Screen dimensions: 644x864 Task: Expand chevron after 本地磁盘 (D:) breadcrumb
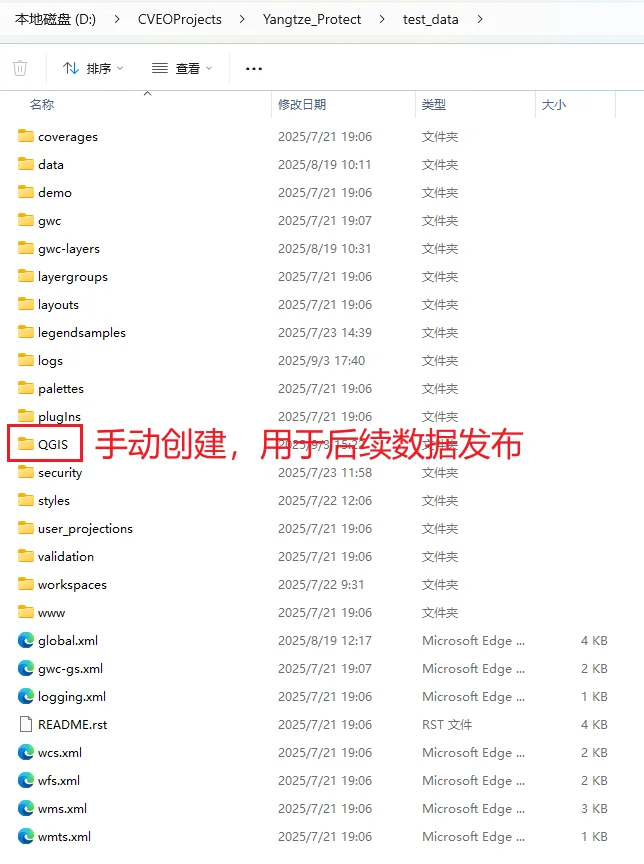(x=117, y=19)
